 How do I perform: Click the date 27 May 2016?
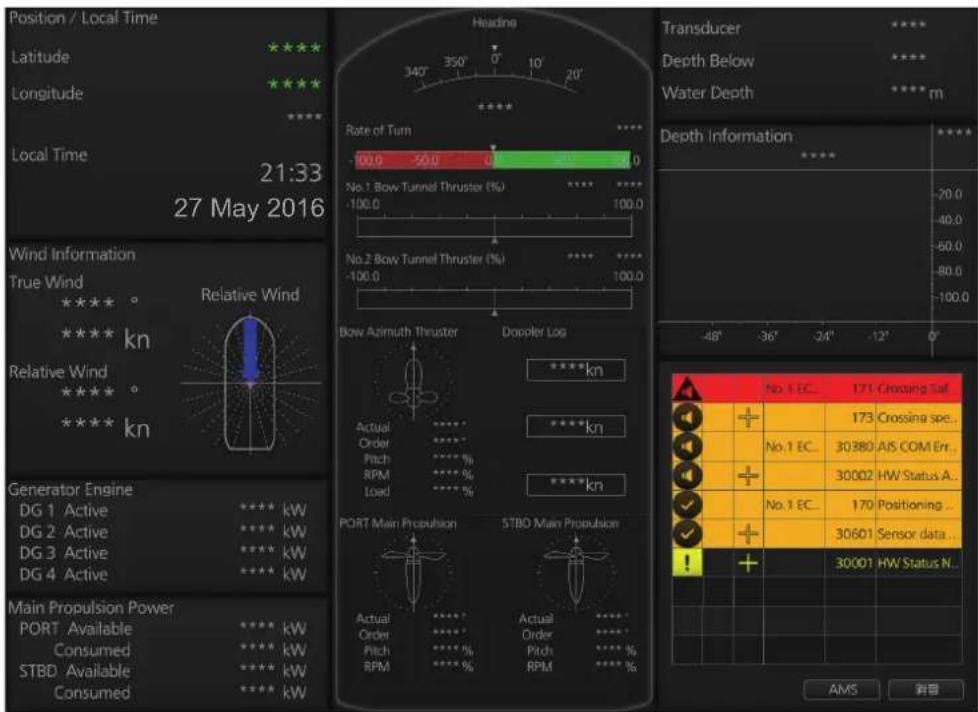[x=249, y=208]
